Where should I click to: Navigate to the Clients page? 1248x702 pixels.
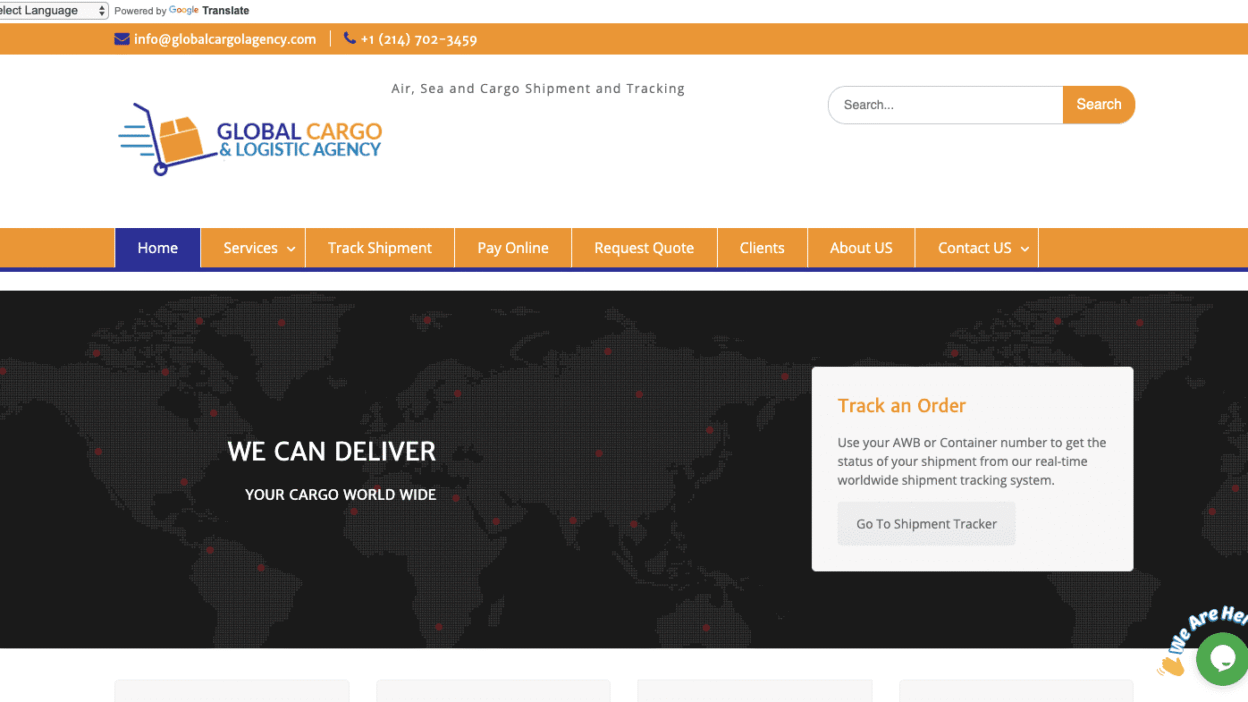(761, 248)
